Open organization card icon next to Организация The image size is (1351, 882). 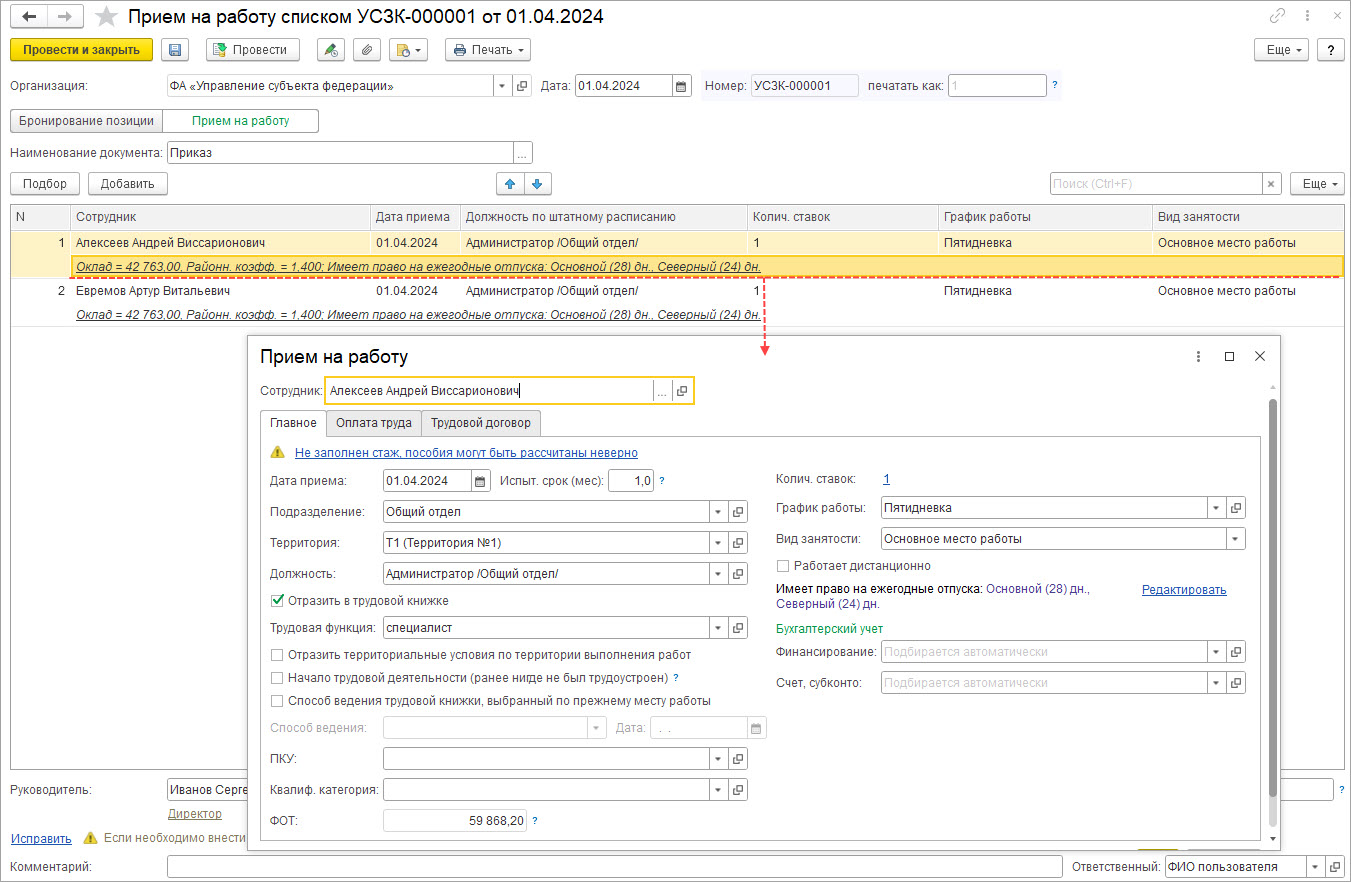click(522, 86)
